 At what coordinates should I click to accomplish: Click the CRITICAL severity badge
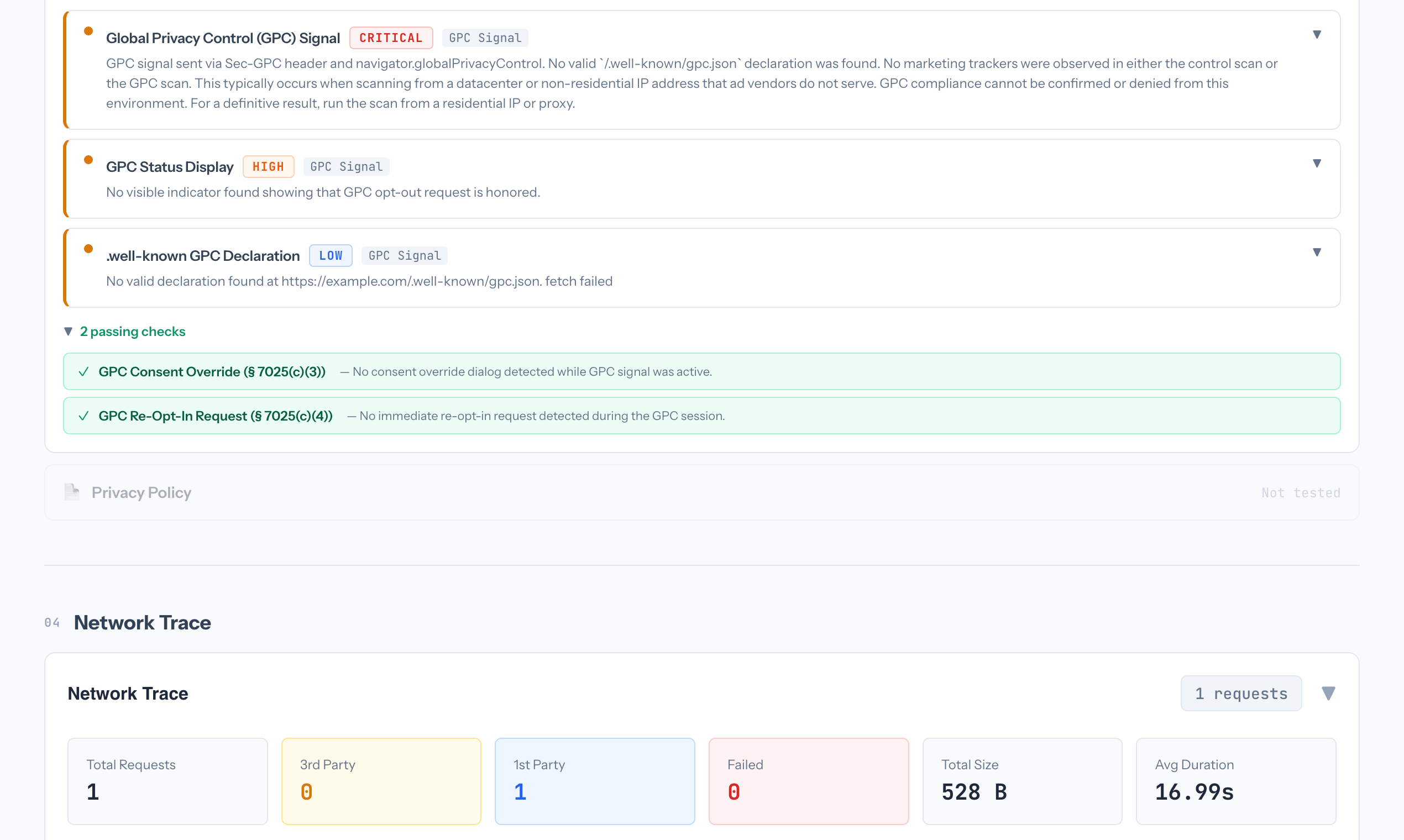click(391, 38)
